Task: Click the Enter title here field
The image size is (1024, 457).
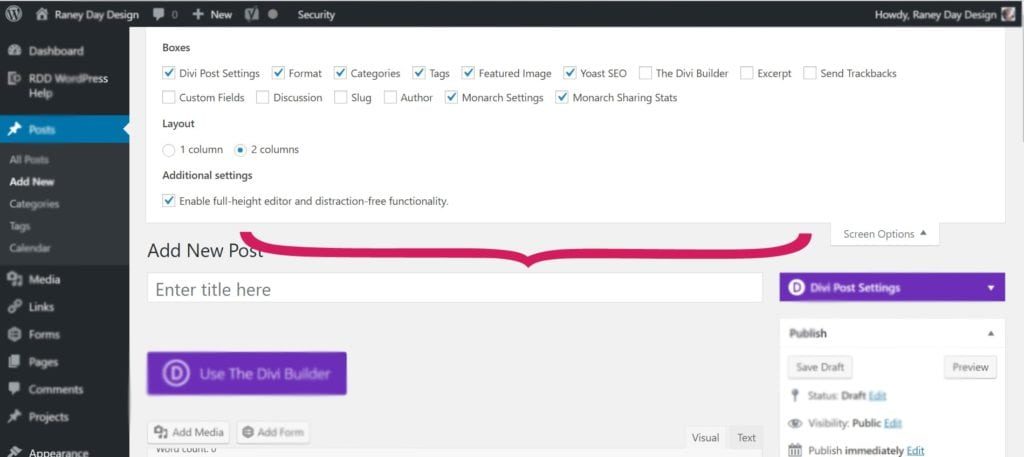Action: (x=455, y=288)
